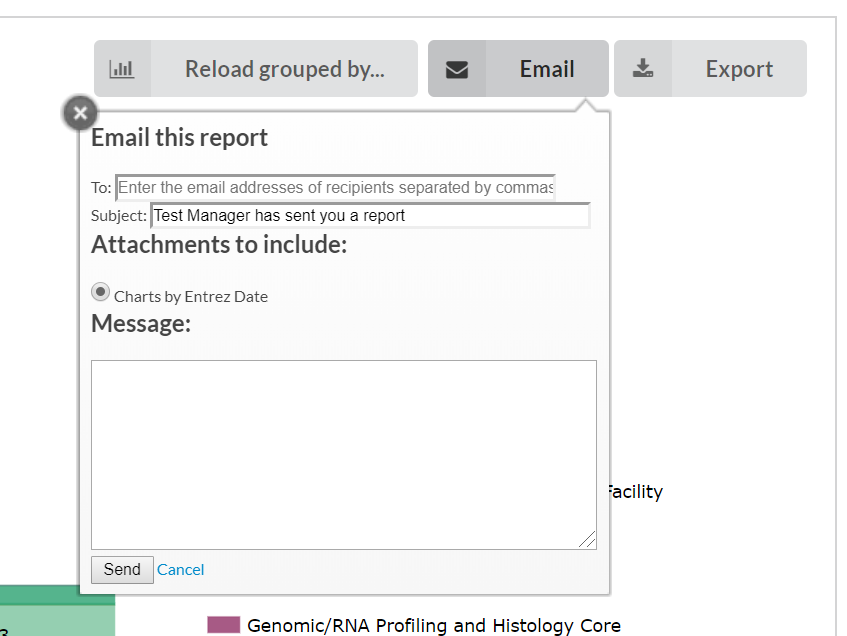Click inside the Message text area
The height and width of the screenshot is (636, 847).
[343, 454]
